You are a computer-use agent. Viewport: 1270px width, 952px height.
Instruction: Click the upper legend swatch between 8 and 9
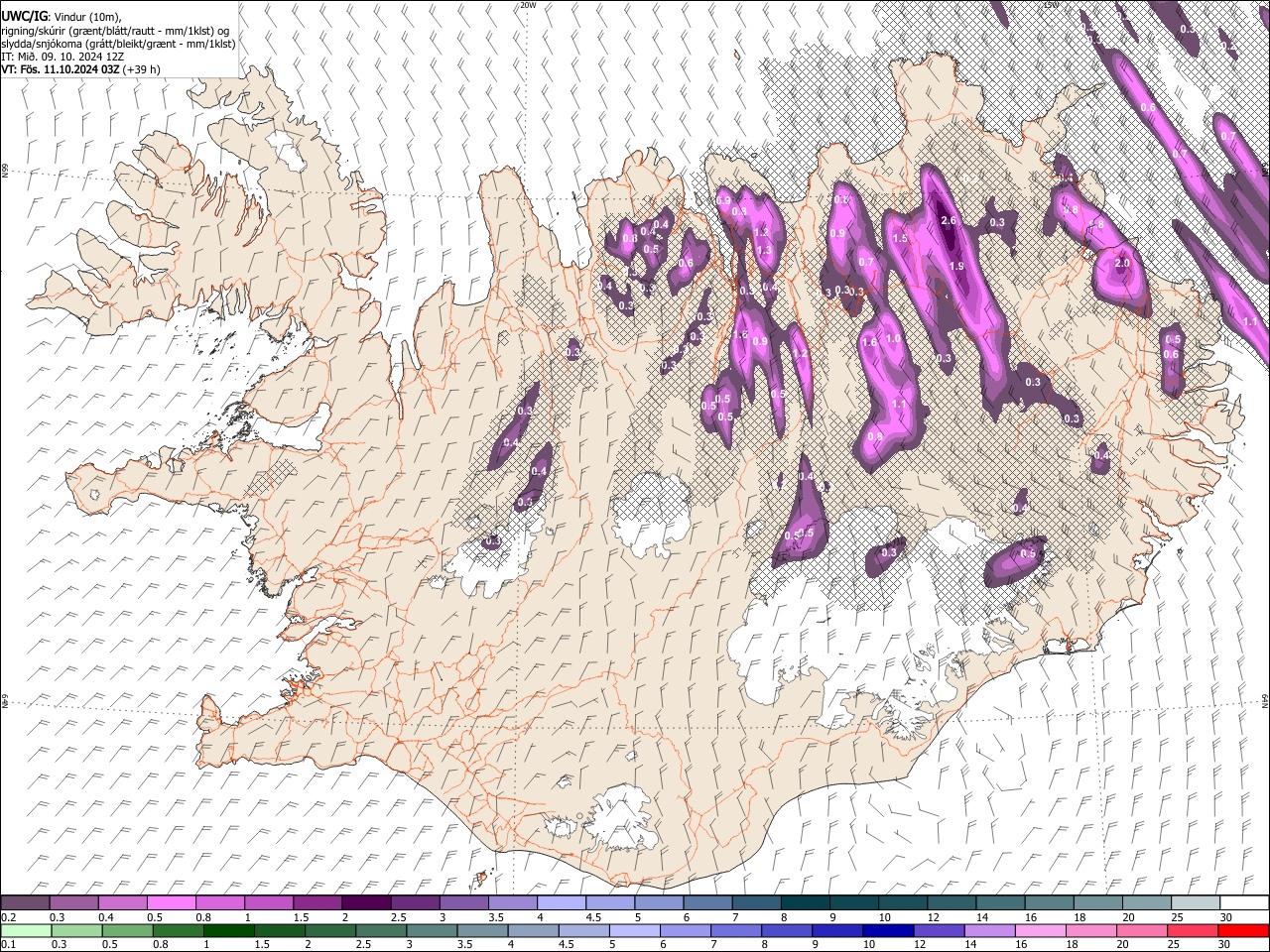coord(806,903)
